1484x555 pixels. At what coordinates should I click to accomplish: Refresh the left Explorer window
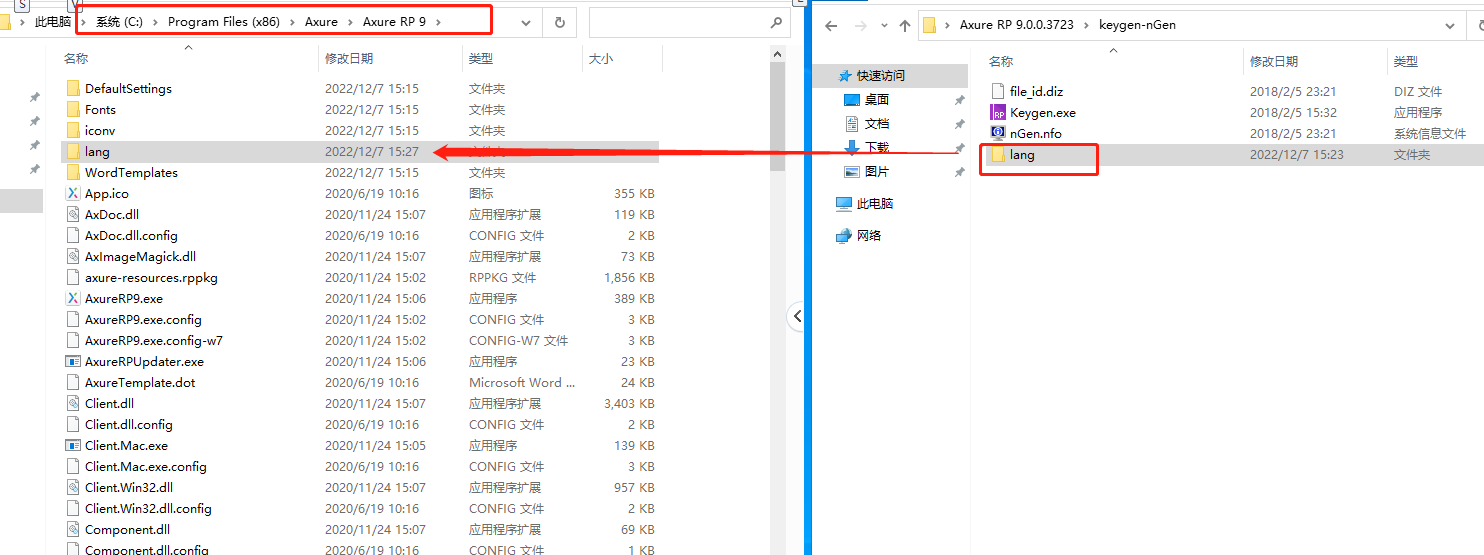point(559,22)
